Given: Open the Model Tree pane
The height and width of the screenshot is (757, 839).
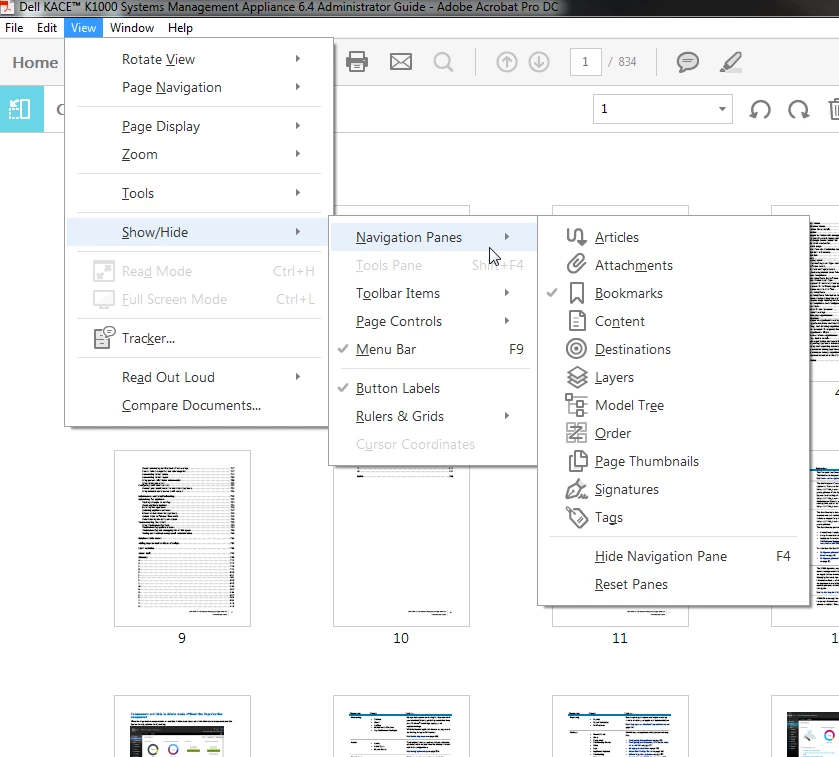Looking at the screenshot, I should click(x=673, y=406).
